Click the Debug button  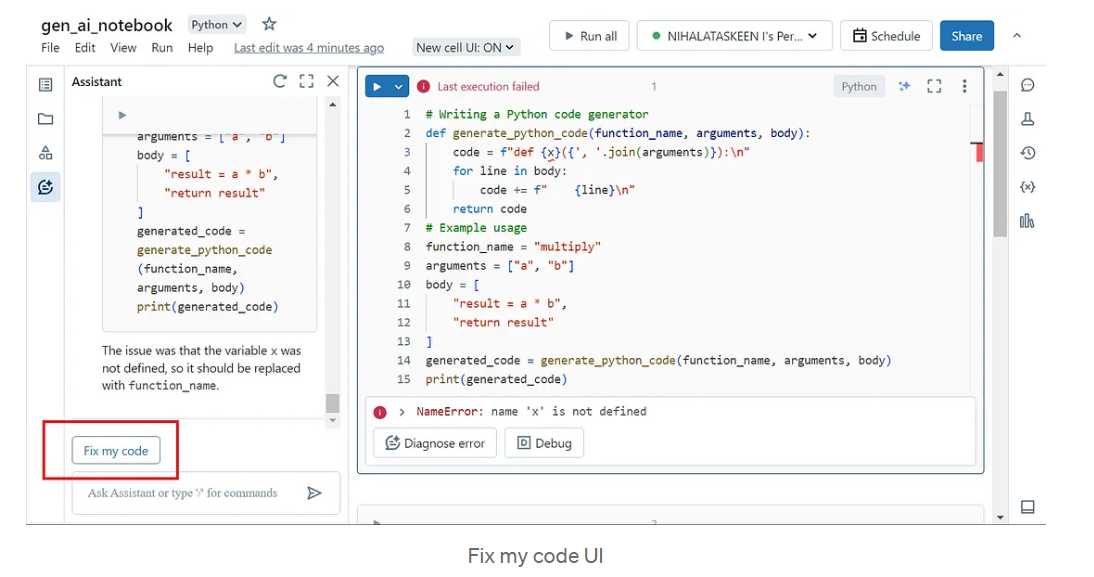pyautogui.click(x=544, y=443)
